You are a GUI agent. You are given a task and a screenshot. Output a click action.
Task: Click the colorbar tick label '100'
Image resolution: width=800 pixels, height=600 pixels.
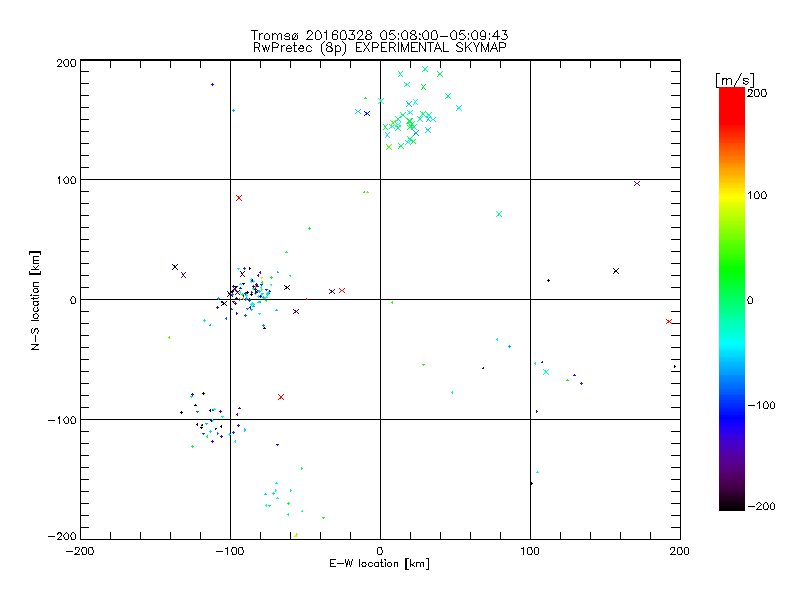pyautogui.click(x=757, y=195)
